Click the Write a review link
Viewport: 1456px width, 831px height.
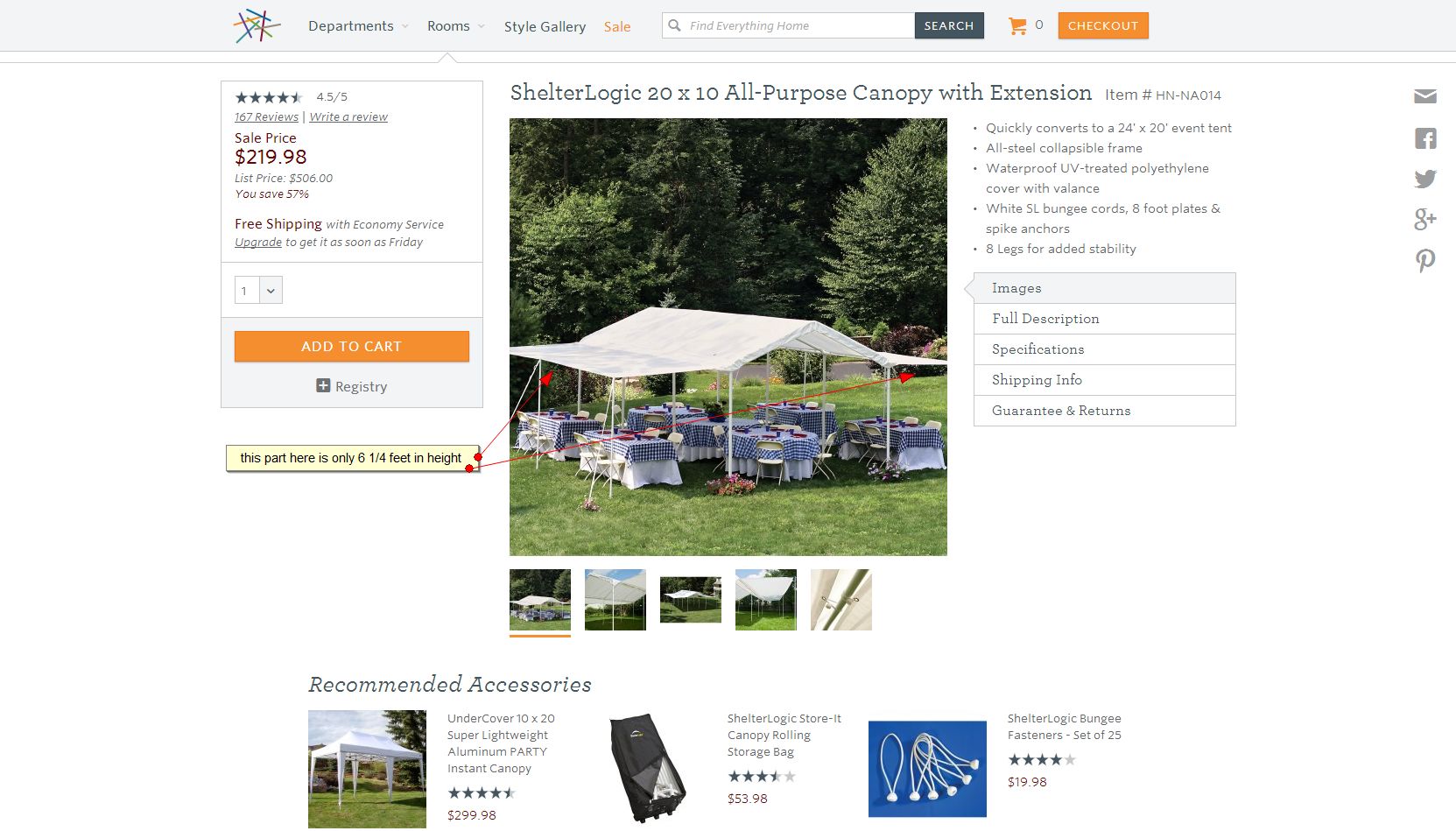[348, 117]
